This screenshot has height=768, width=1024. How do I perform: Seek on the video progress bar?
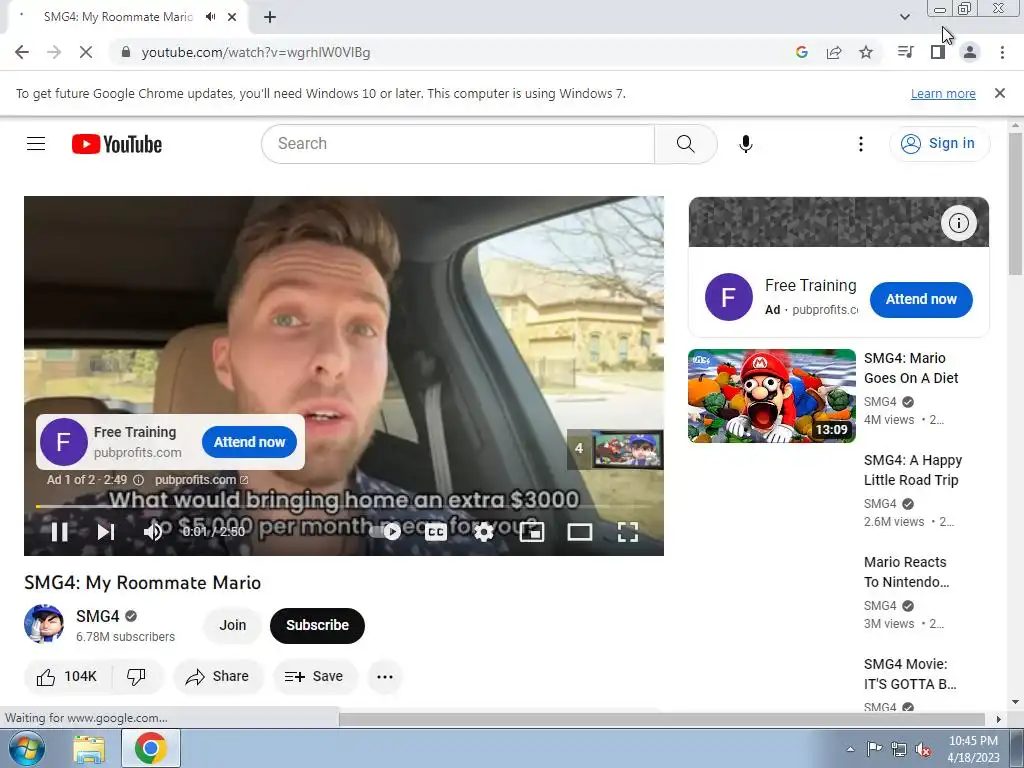pyautogui.click(x=344, y=506)
